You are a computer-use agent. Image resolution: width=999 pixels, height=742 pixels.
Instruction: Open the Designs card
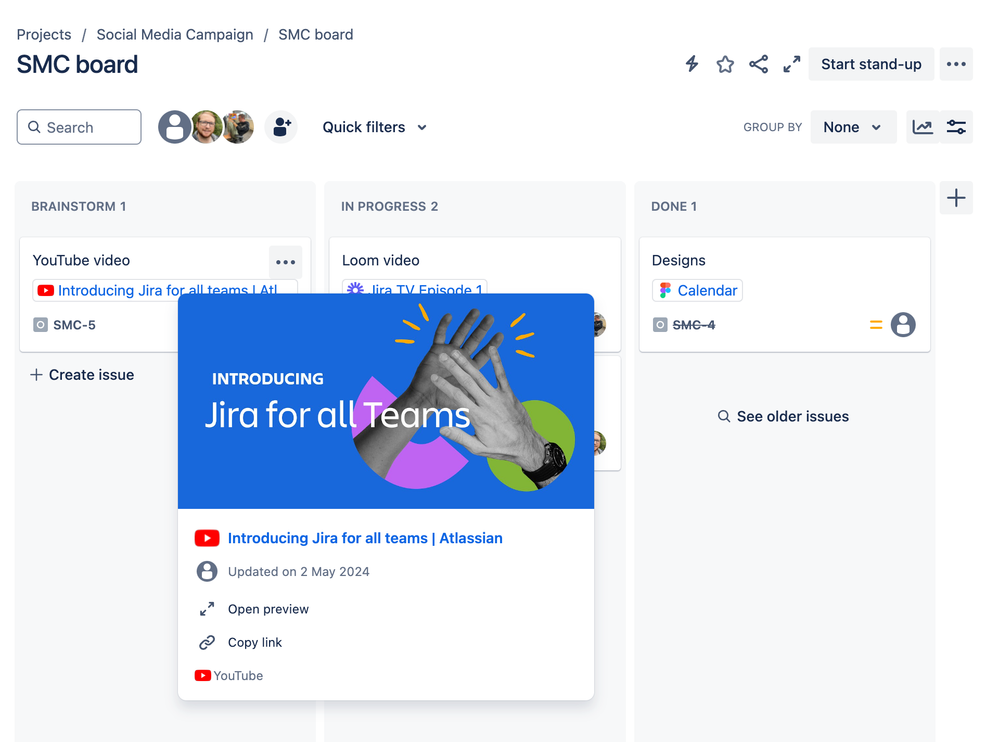(x=679, y=260)
